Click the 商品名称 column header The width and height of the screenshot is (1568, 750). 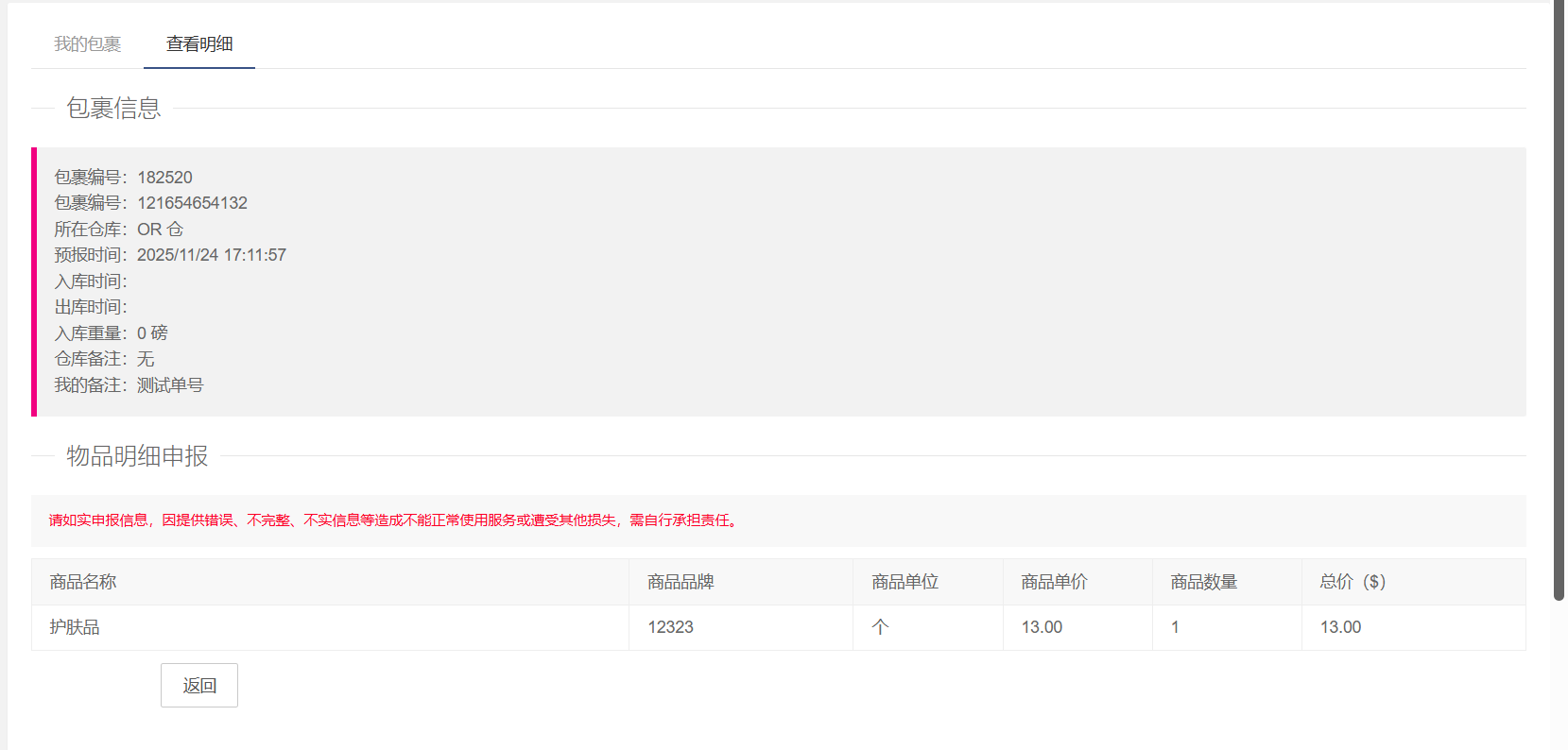coord(83,582)
